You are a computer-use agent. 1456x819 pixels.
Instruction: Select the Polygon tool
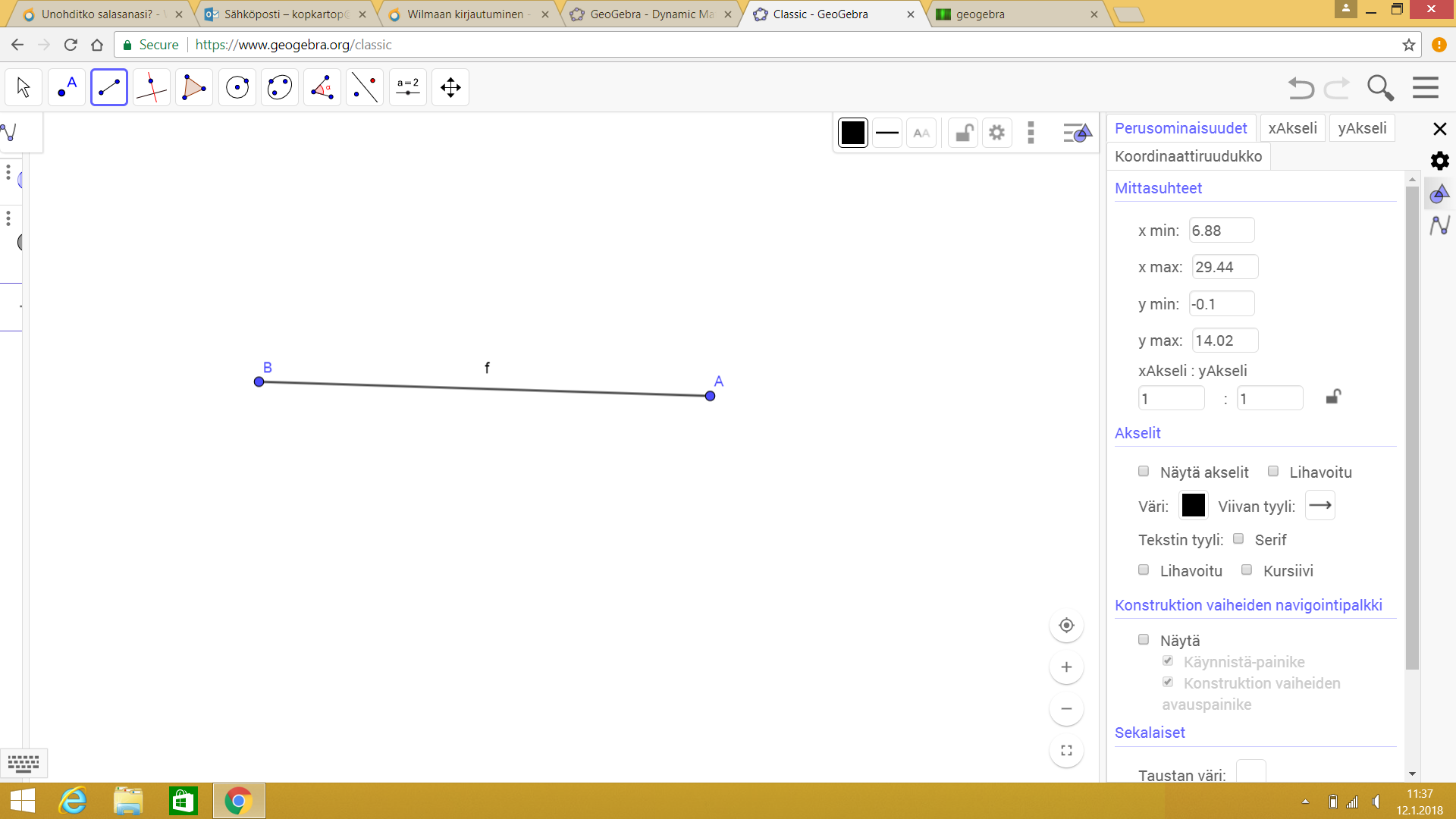point(194,87)
